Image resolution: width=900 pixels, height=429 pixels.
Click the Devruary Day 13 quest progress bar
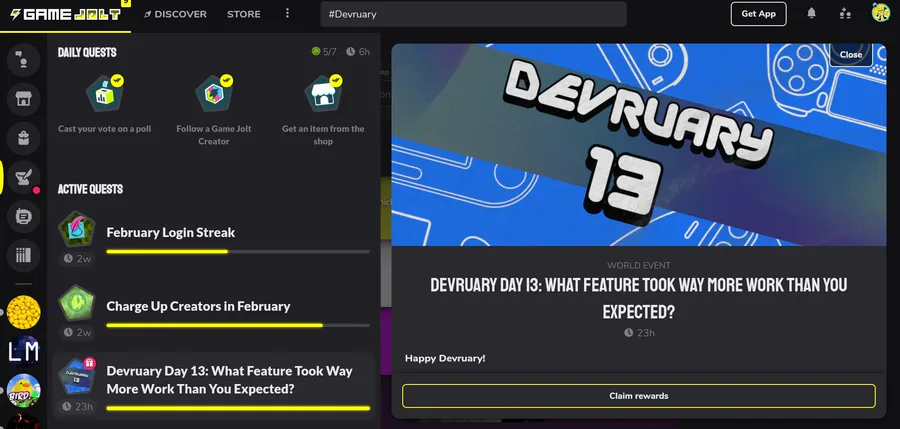(238, 408)
